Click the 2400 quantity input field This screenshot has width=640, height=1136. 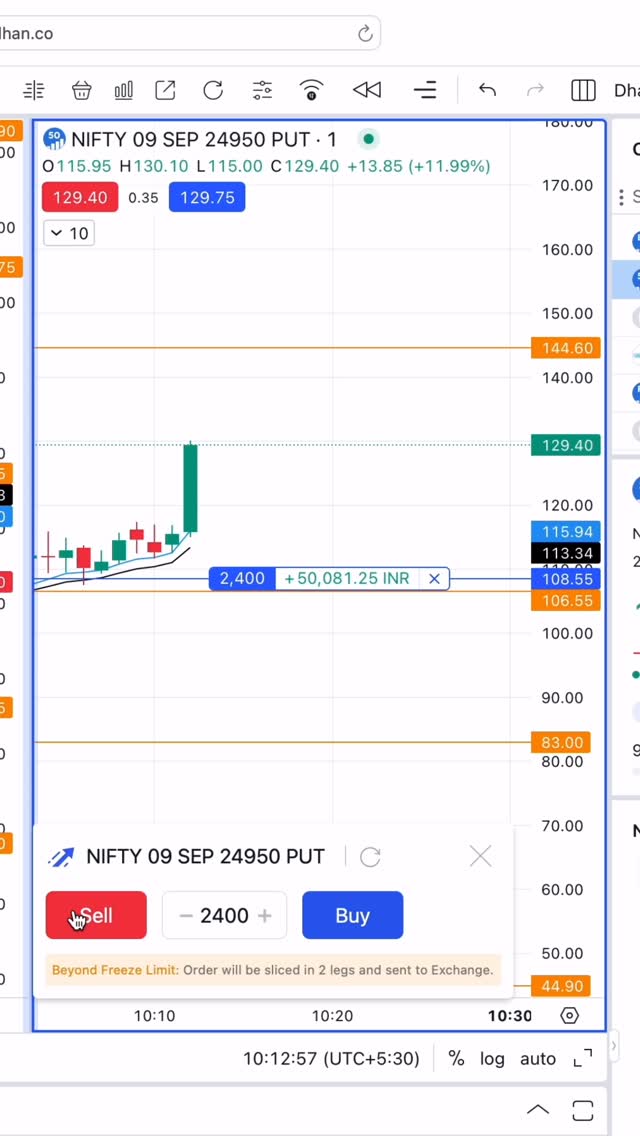pos(224,916)
